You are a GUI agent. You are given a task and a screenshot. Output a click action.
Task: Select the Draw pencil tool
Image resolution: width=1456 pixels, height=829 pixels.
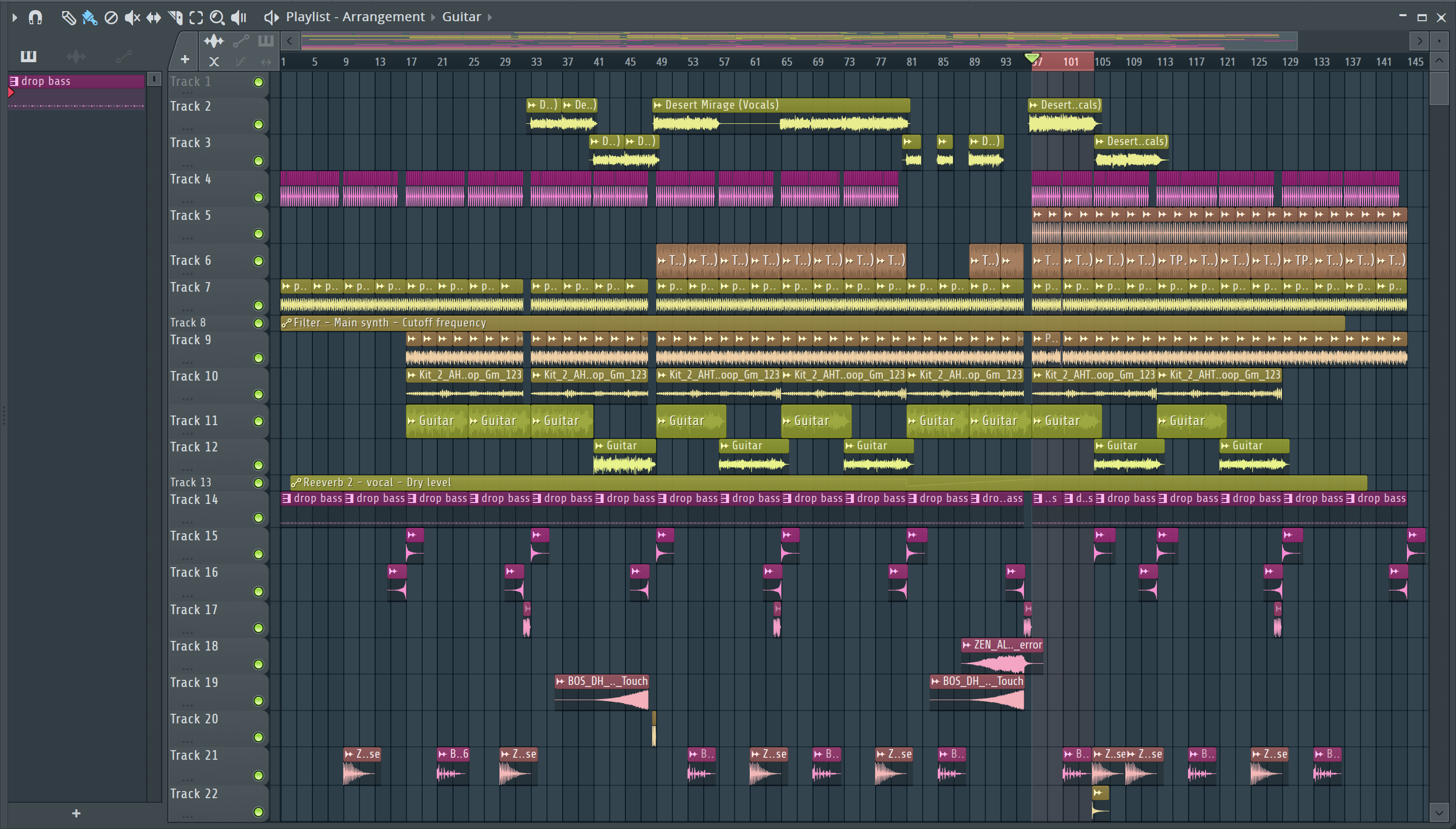pos(68,18)
